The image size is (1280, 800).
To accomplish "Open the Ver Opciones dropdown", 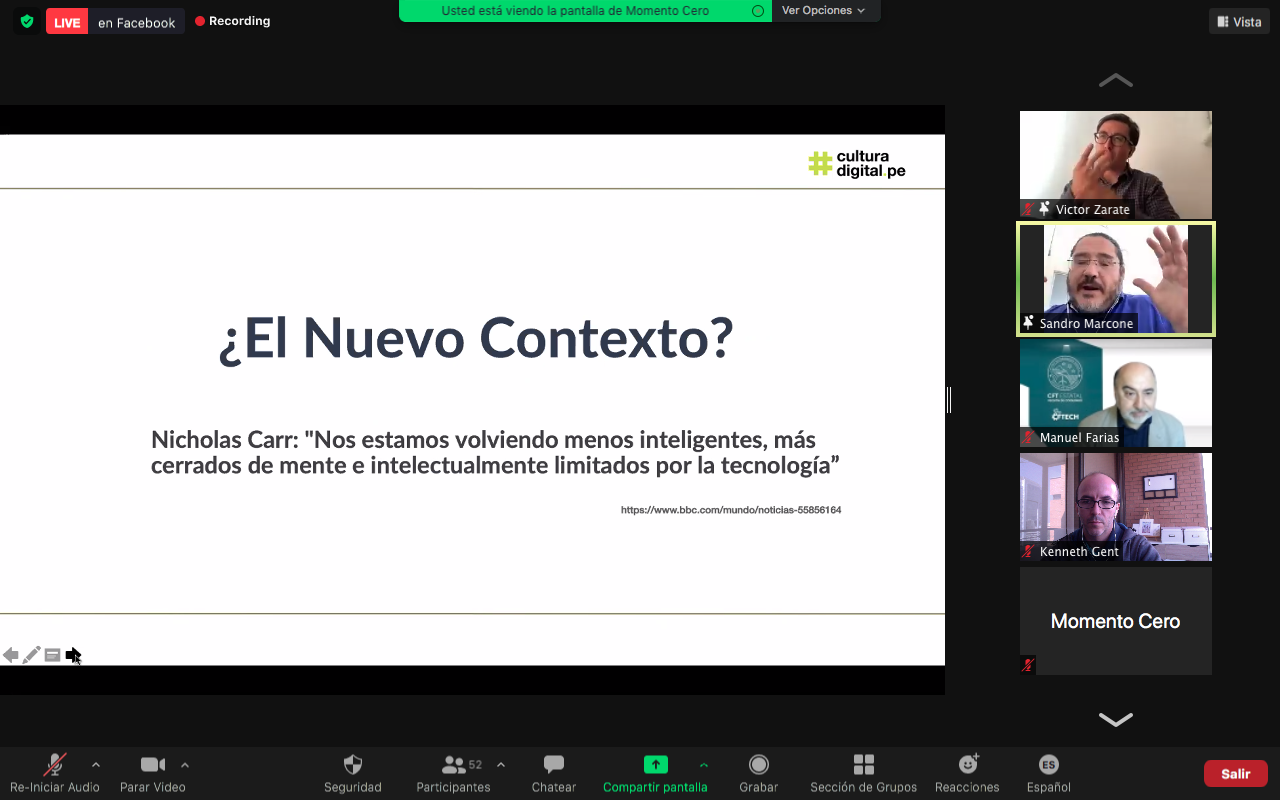I will tap(823, 11).
